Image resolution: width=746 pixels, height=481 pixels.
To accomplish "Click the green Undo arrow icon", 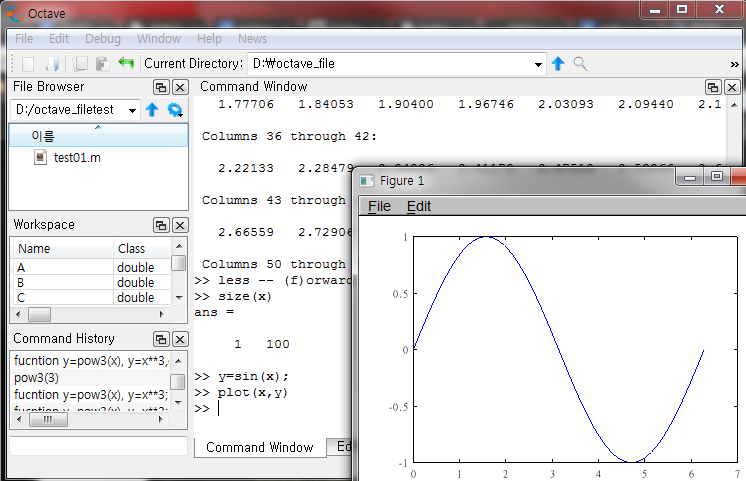I will (126, 63).
